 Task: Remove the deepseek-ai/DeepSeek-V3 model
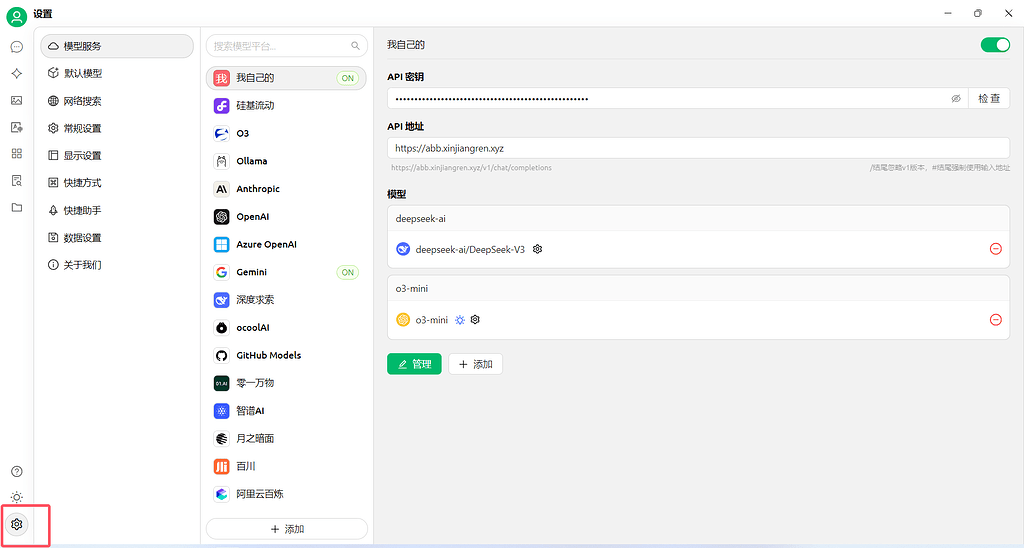[996, 249]
